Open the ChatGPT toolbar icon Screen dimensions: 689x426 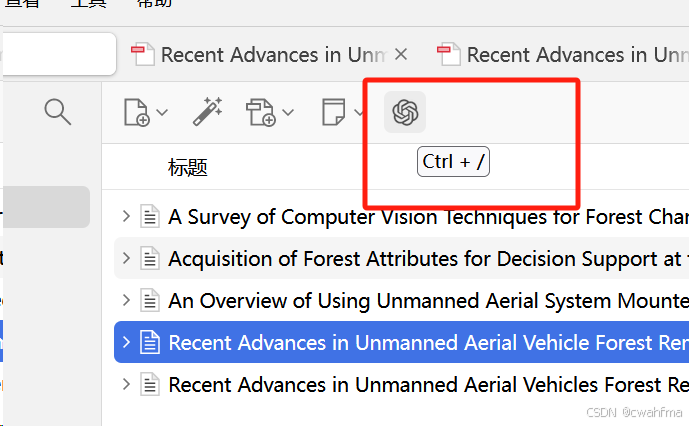click(405, 112)
